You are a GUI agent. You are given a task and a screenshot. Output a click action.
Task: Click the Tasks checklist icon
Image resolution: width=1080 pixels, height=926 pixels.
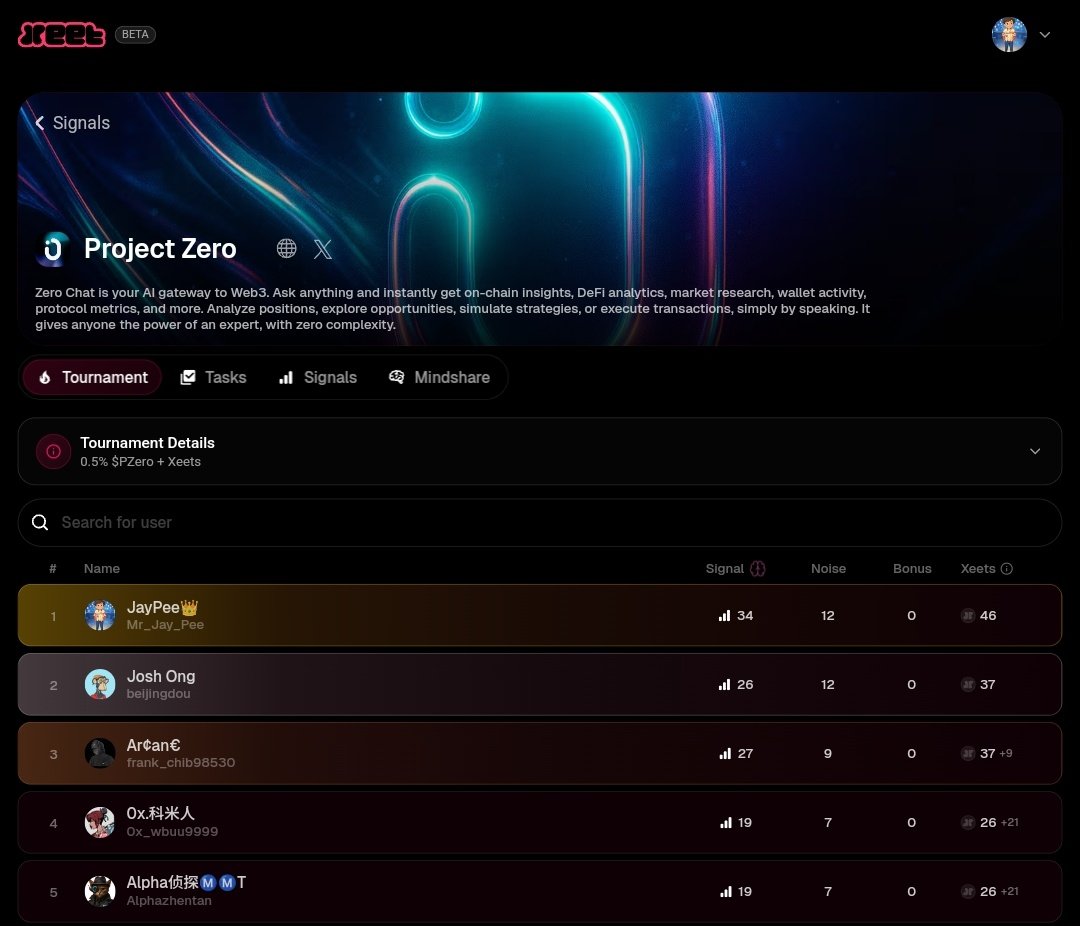(187, 378)
